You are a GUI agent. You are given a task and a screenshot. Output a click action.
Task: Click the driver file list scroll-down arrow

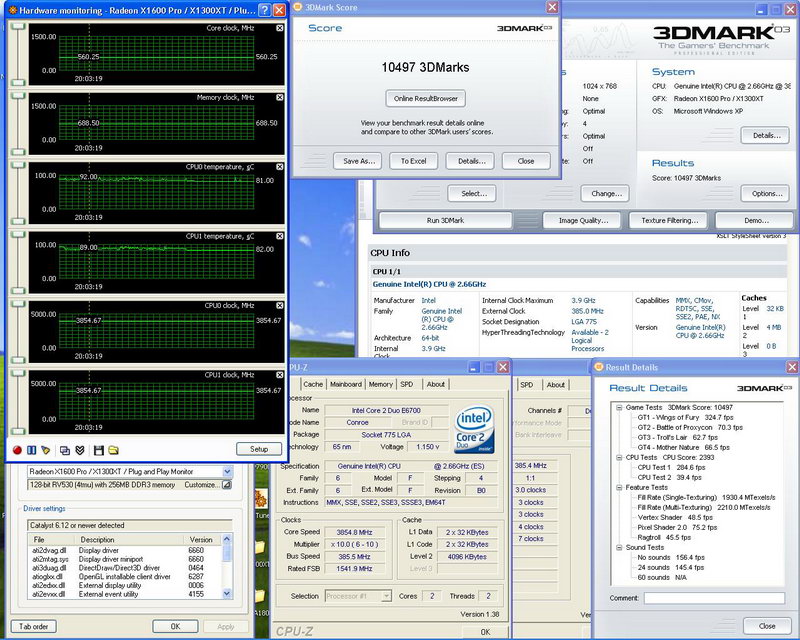227,594
